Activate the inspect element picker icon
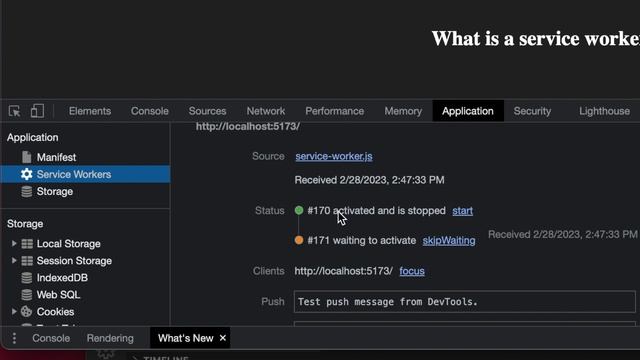The image size is (640, 360). coord(15,111)
